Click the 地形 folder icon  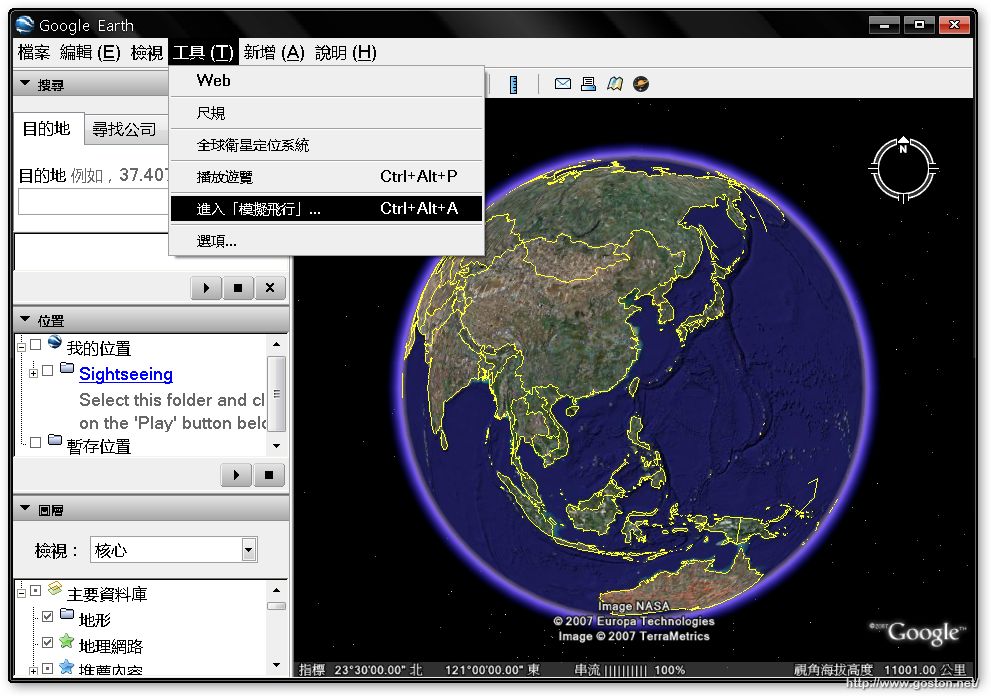(67, 613)
